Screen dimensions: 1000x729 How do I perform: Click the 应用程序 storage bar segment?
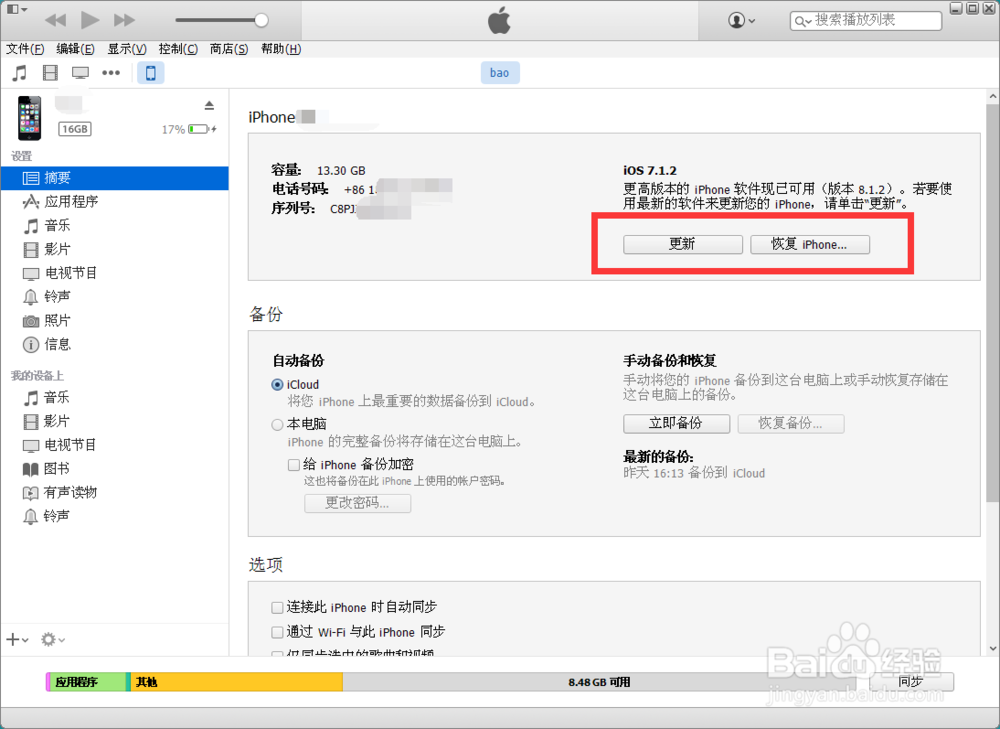click(x=87, y=682)
